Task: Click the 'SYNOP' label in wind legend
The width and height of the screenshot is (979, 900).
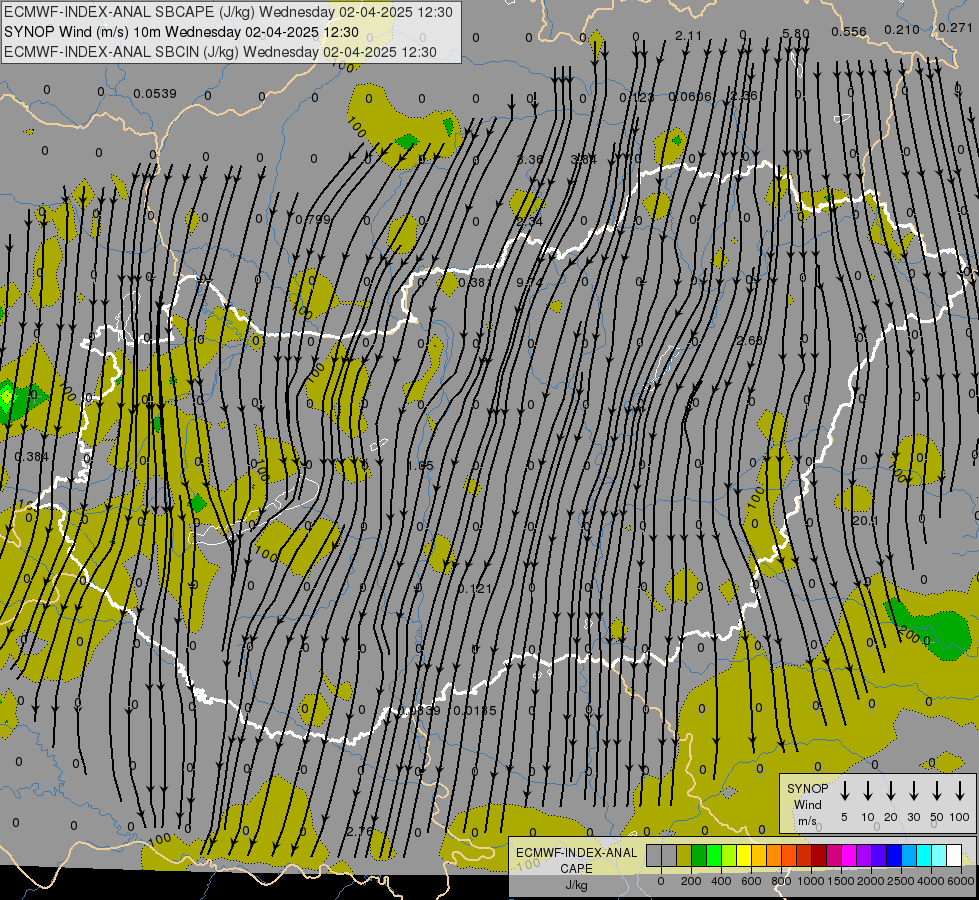Action: [807, 788]
